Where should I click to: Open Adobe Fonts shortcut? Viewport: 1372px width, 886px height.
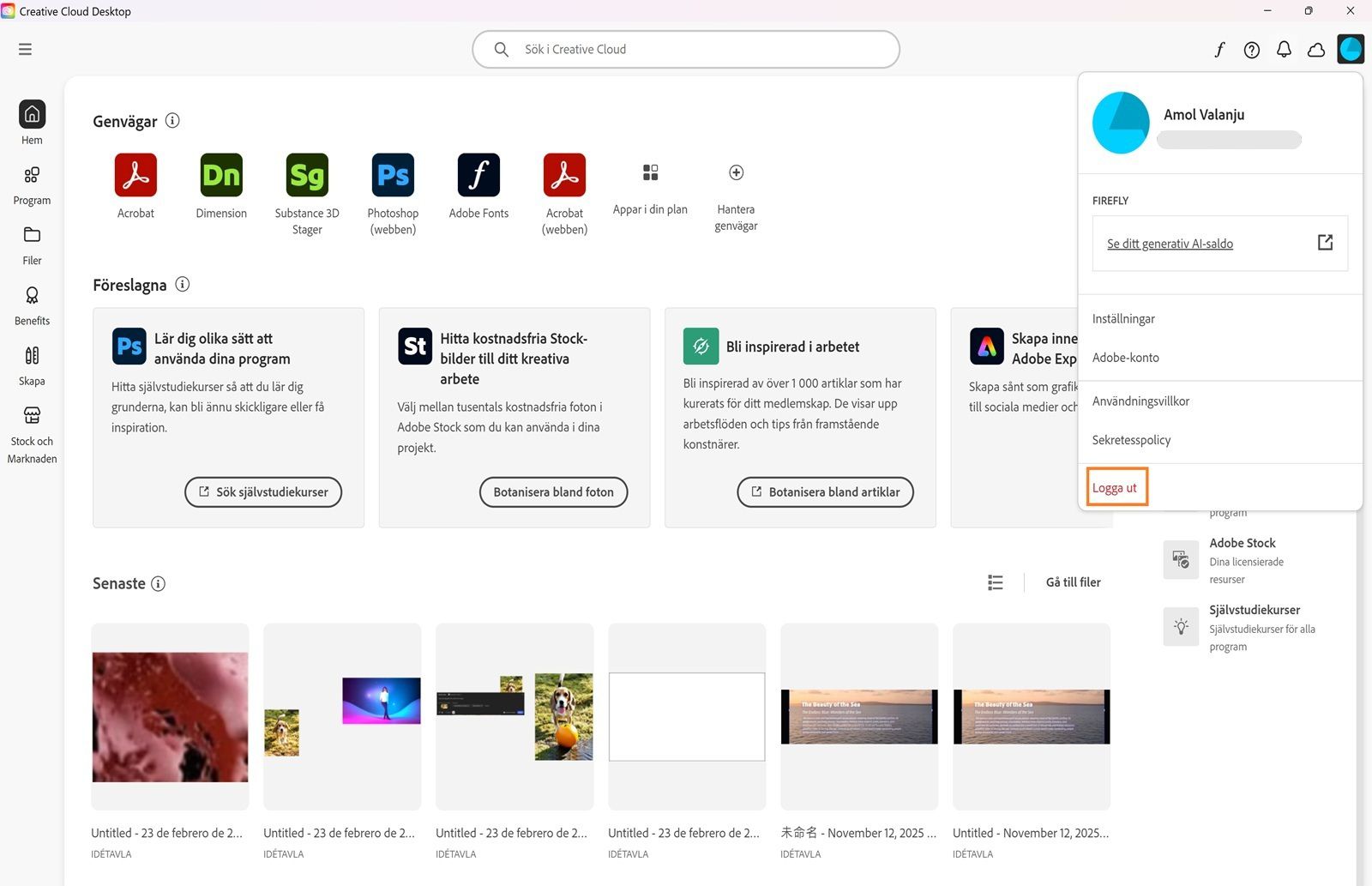(478, 175)
